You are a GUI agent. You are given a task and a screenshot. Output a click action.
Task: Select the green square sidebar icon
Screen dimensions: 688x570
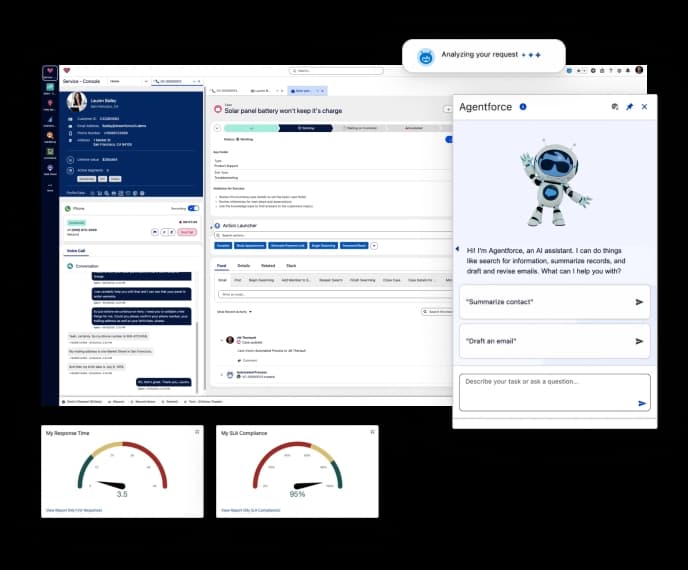(x=50, y=152)
